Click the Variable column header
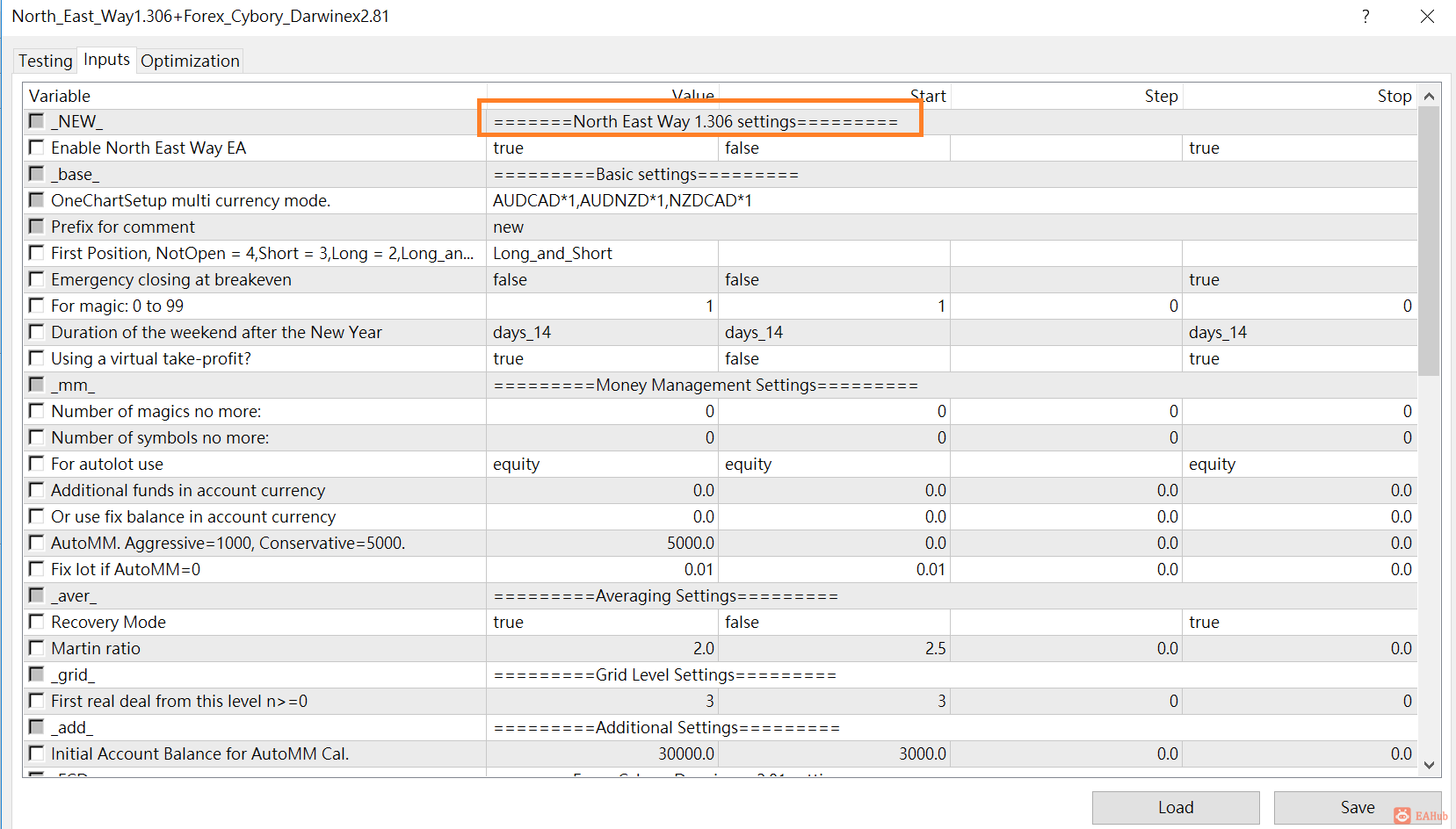The height and width of the screenshot is (829, 1456). tap(255, 96)
